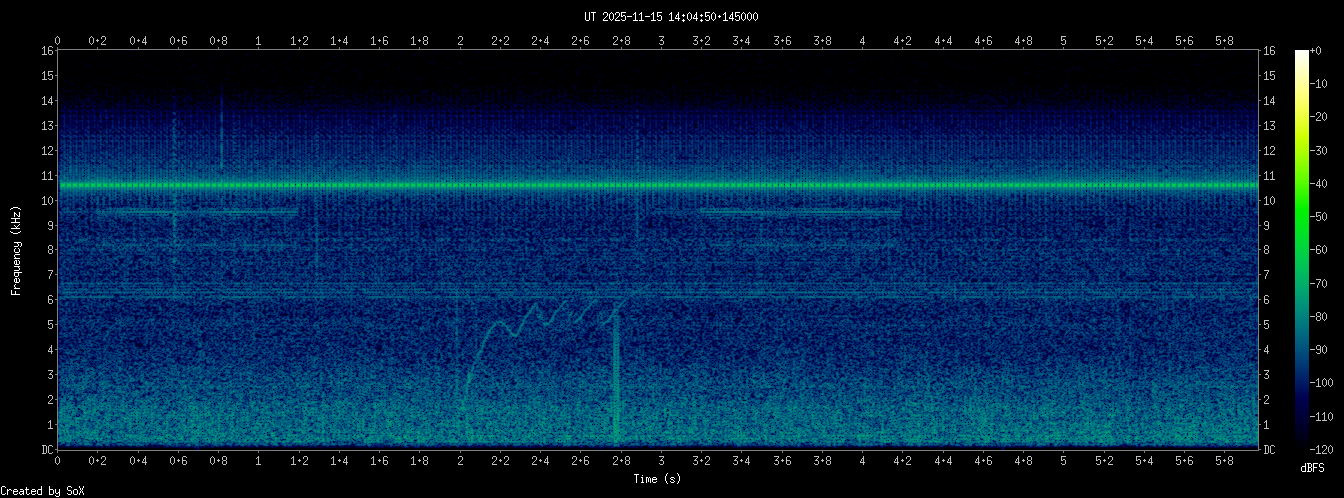This screenshot has width=1344, height=498.
Task: Click the '4' tick on the top time axis
Action: (x=862, y=40)
